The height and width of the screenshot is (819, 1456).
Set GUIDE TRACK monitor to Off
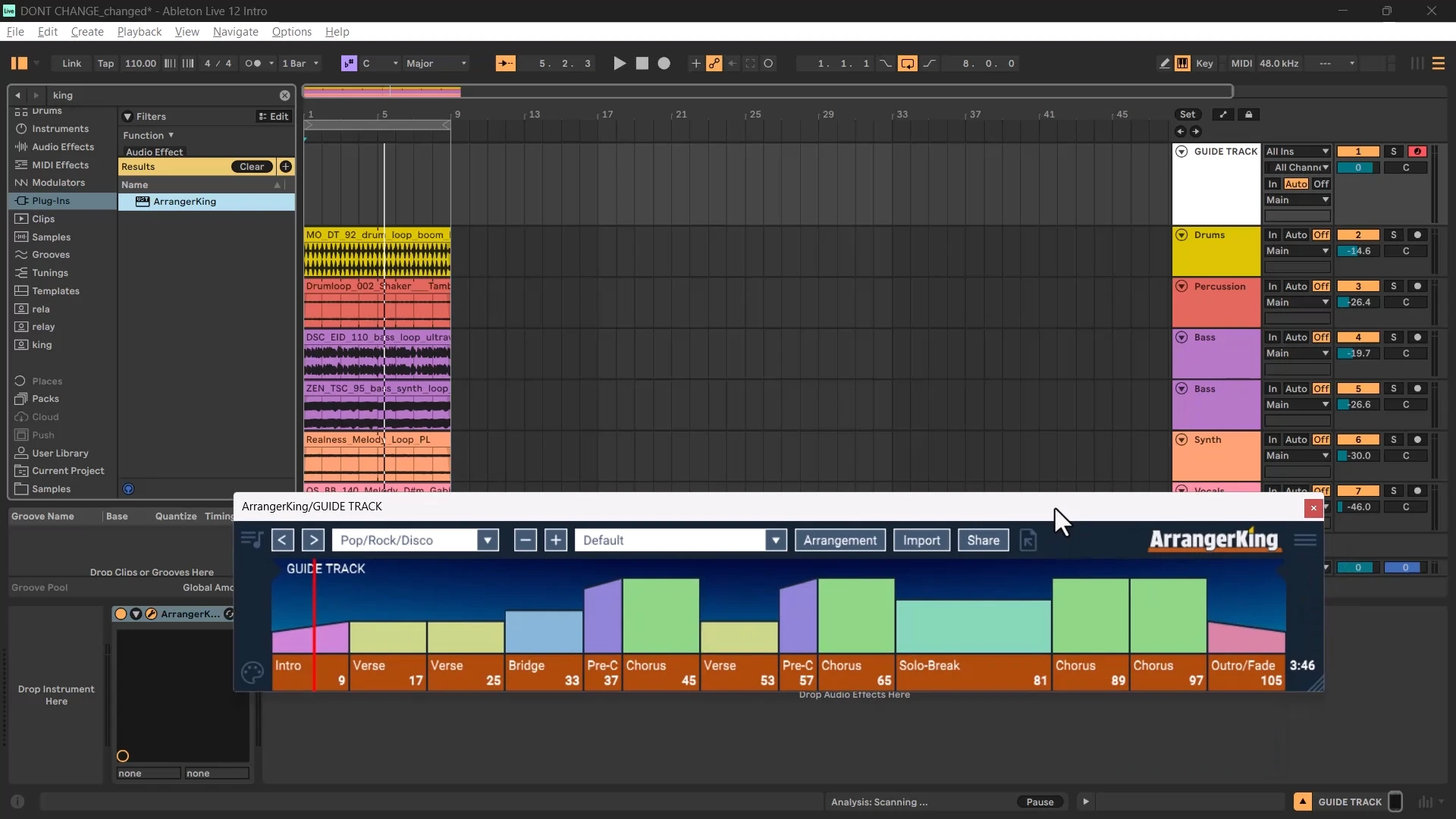click(x=1321, y=184)
